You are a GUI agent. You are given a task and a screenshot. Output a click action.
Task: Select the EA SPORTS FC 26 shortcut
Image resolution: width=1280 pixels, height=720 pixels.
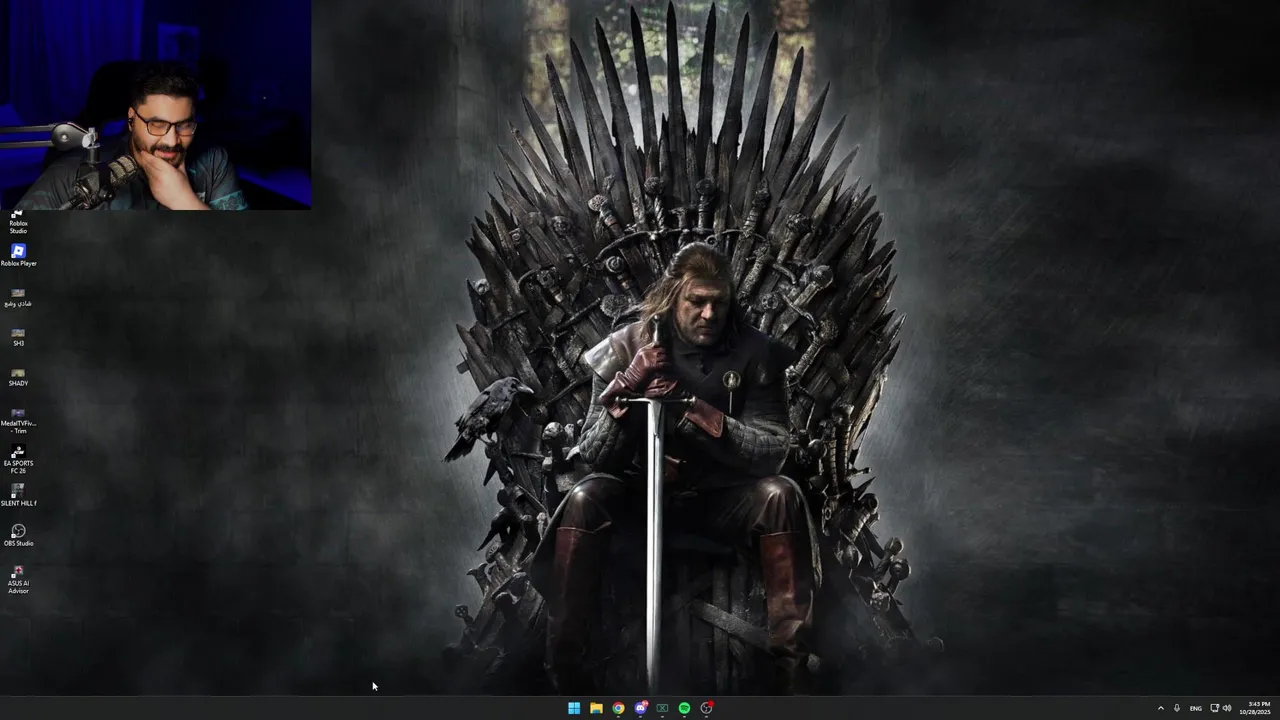[x=18, y=460]
